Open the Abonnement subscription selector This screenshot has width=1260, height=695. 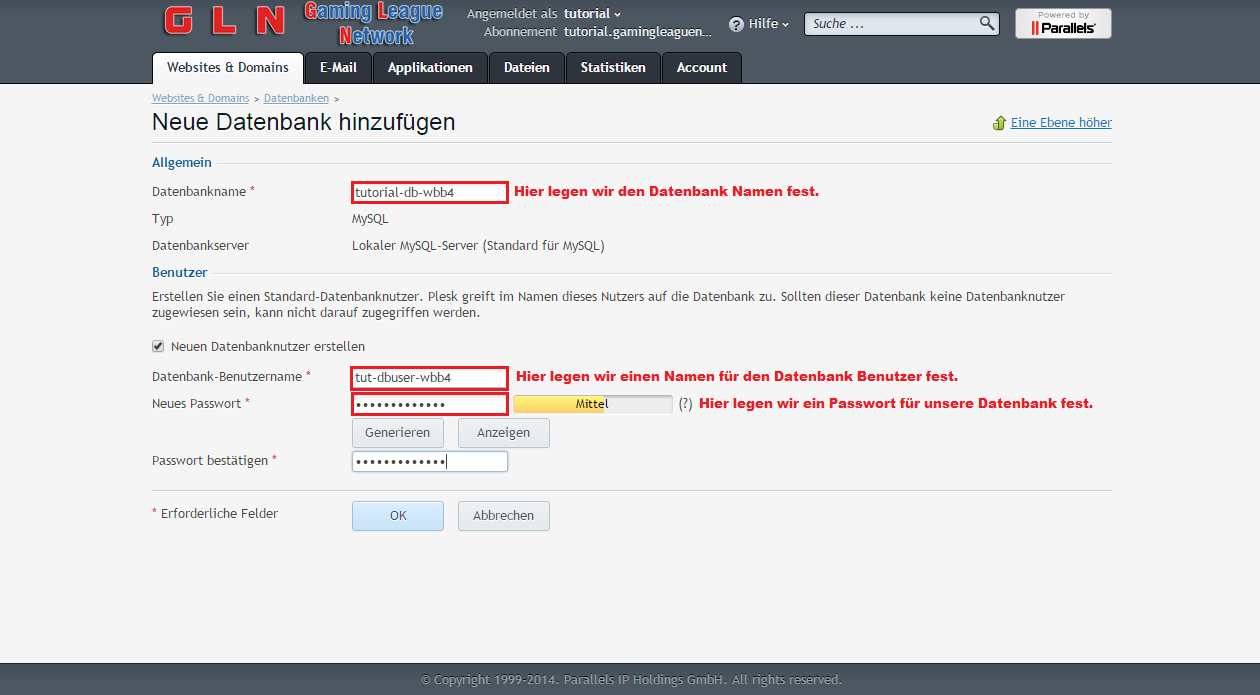pos(637,32)
